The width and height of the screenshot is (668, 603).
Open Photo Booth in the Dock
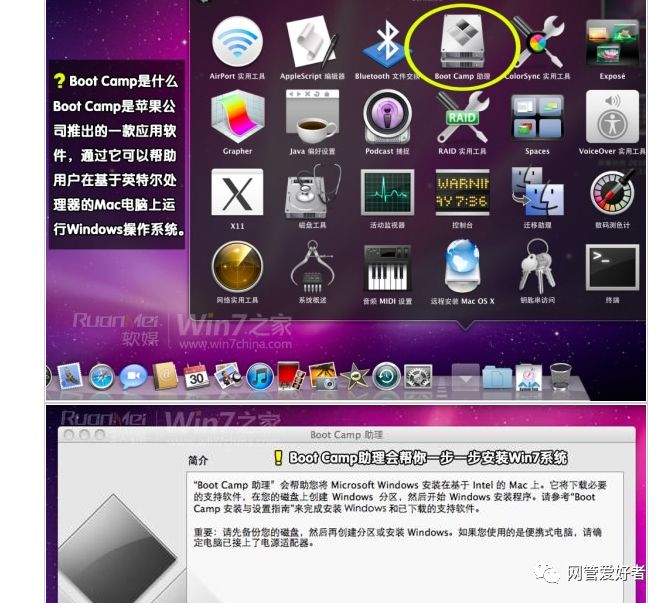[x=291, y=376]
